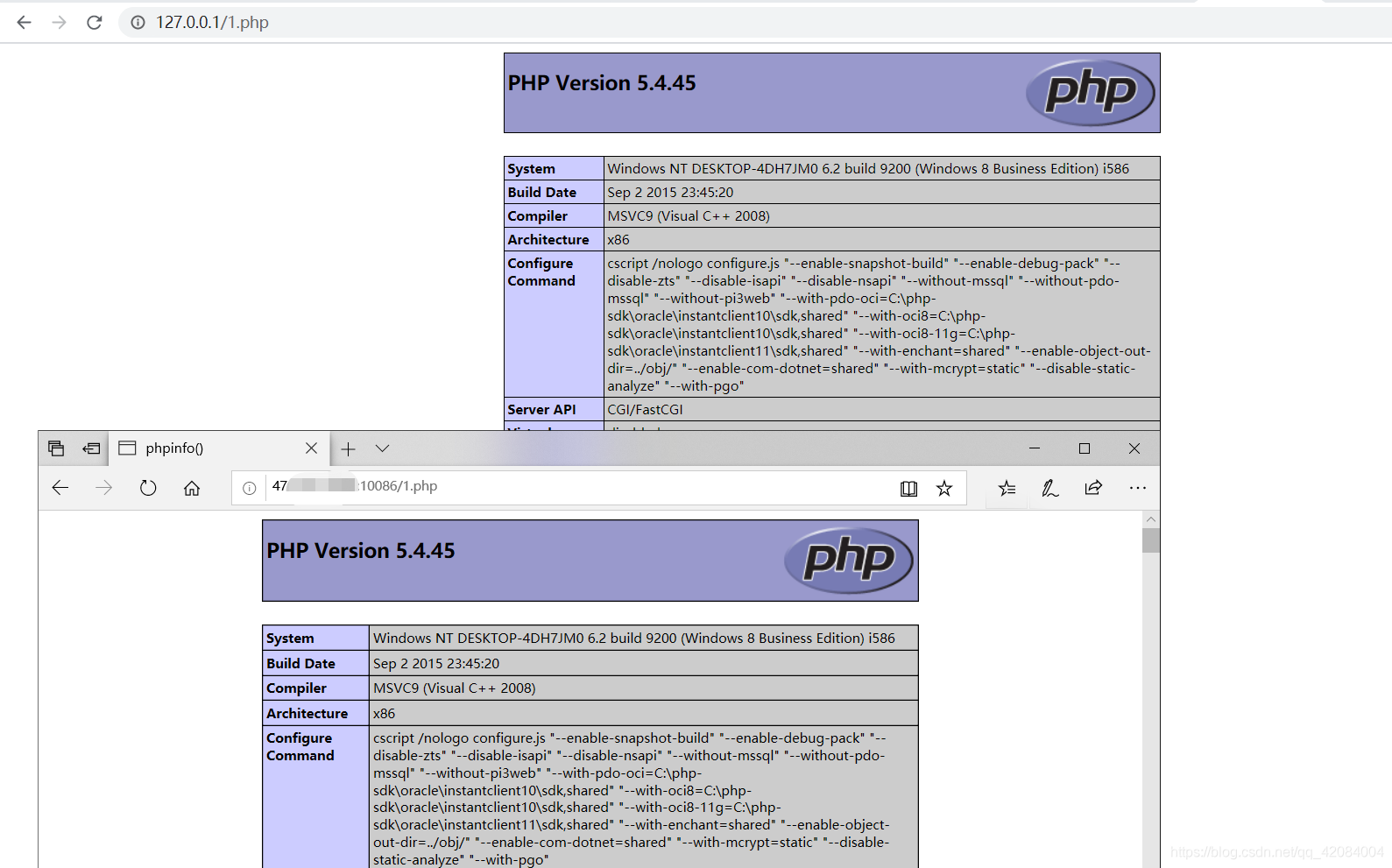Viewport: 1392px width, 868px height.
Task: Click the PHP Version 5.4.45 heading in Chrome
Action: 602,83
